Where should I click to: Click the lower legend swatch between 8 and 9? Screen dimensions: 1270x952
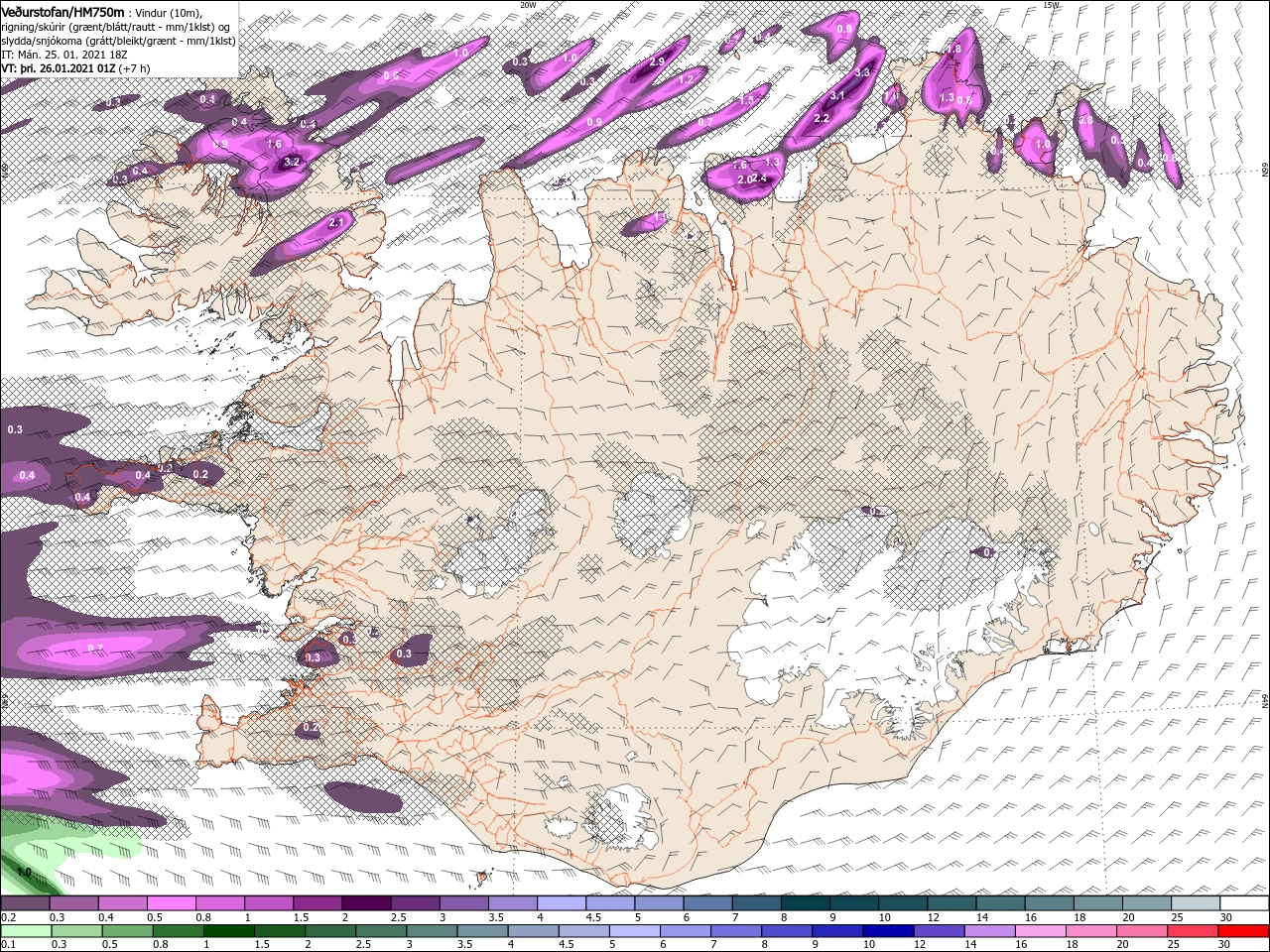click(x=787, y=931)
